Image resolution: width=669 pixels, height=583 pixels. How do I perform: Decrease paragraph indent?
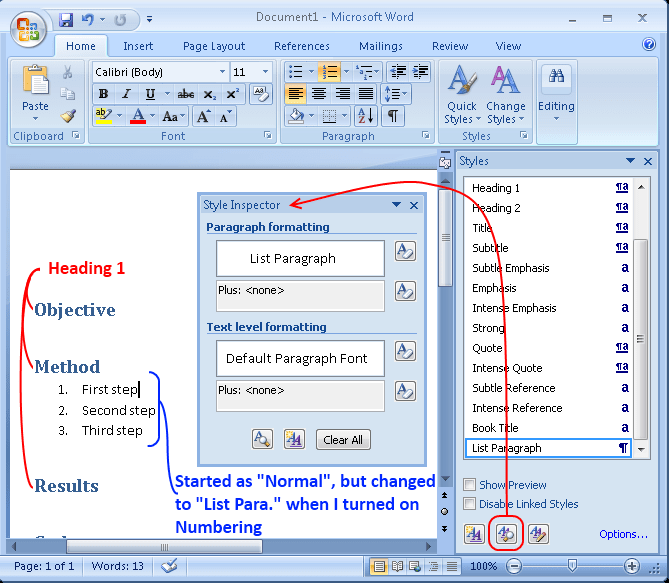point(398,72)
